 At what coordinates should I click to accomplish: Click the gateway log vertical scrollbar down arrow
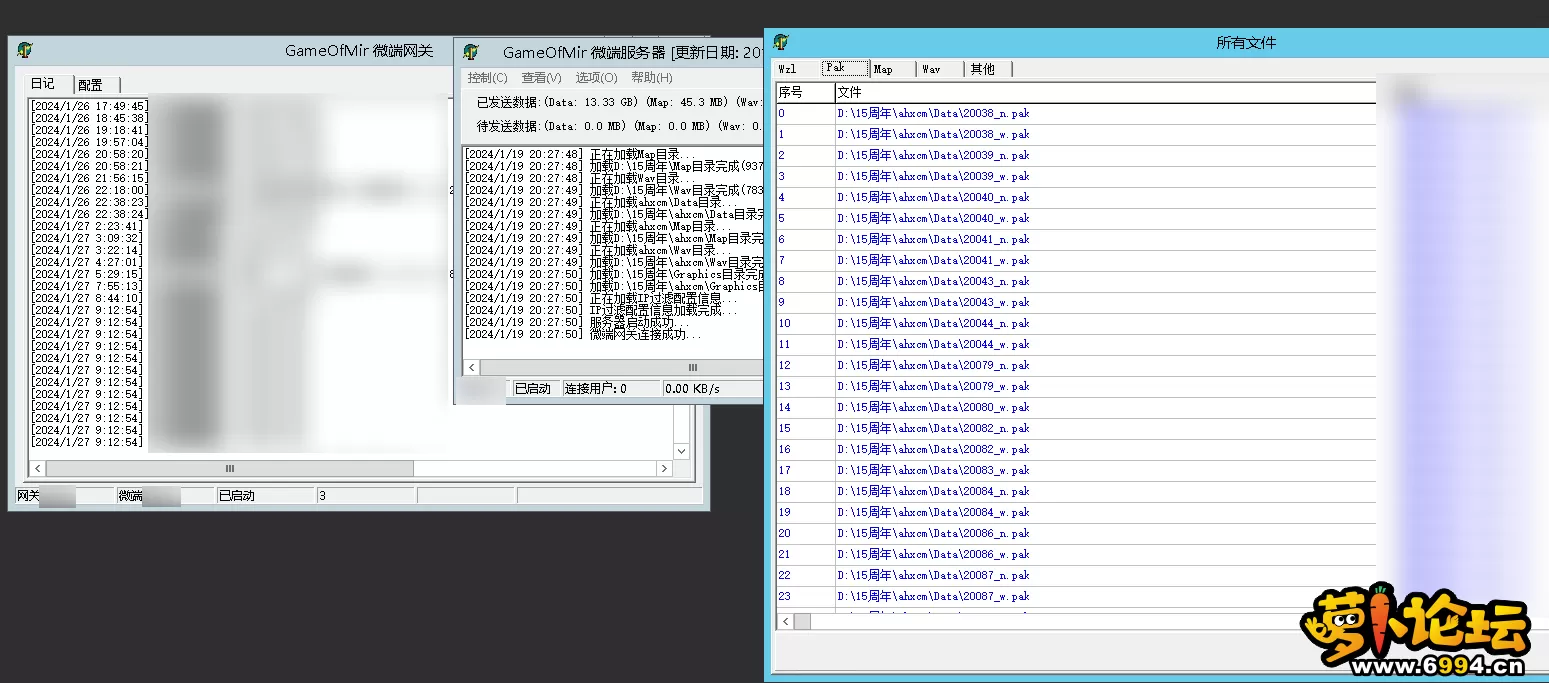pyautogui.click(x=682, y=452)
